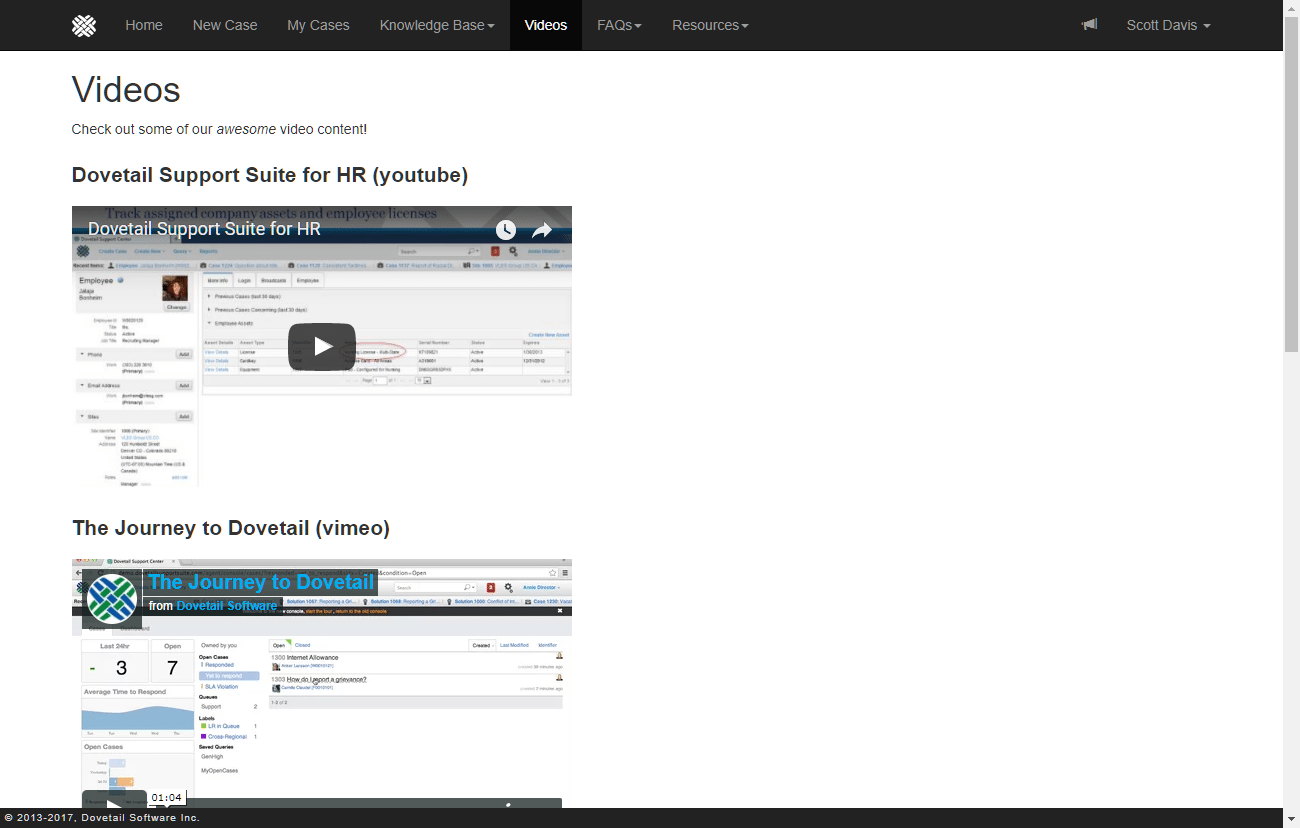Viewport: 1300px width, 828px height.
Task: Click the 'Dovetail Support Suite for HR (youtube)' heading
Action: coord(270,175)
